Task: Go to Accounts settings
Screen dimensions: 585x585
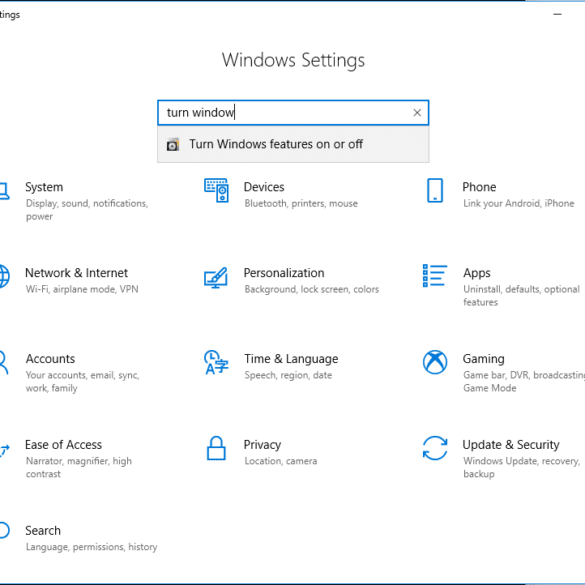Action: pyautogui.click(x=50, y=359)
